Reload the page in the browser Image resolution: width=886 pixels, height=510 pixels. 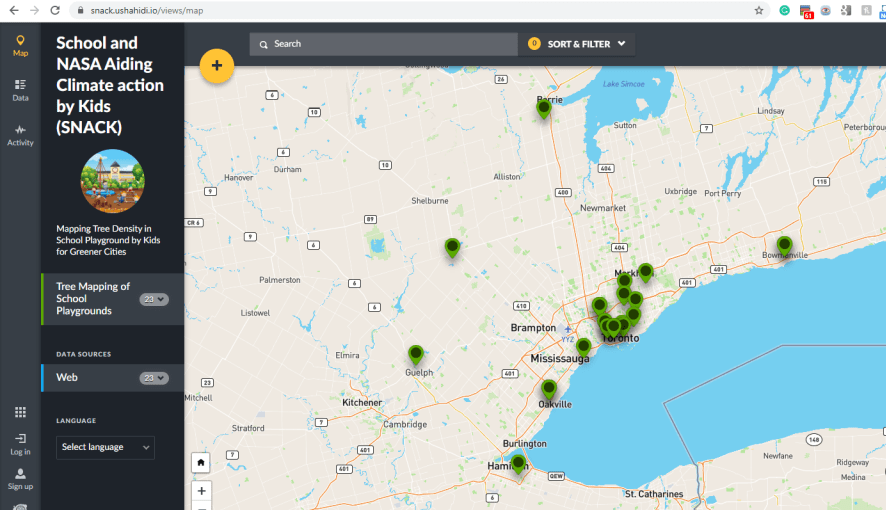click(56, 10)
